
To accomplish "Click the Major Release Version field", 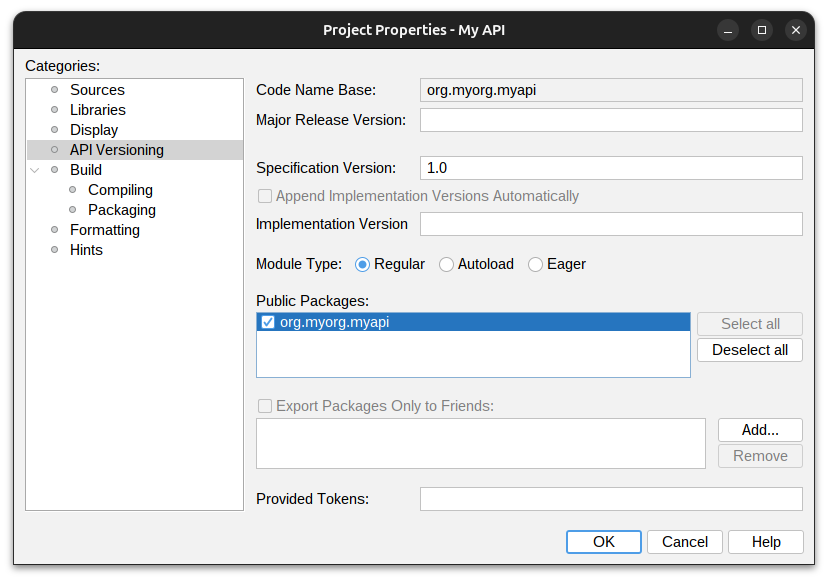I will pyautogui.click(x=610, y=120).
